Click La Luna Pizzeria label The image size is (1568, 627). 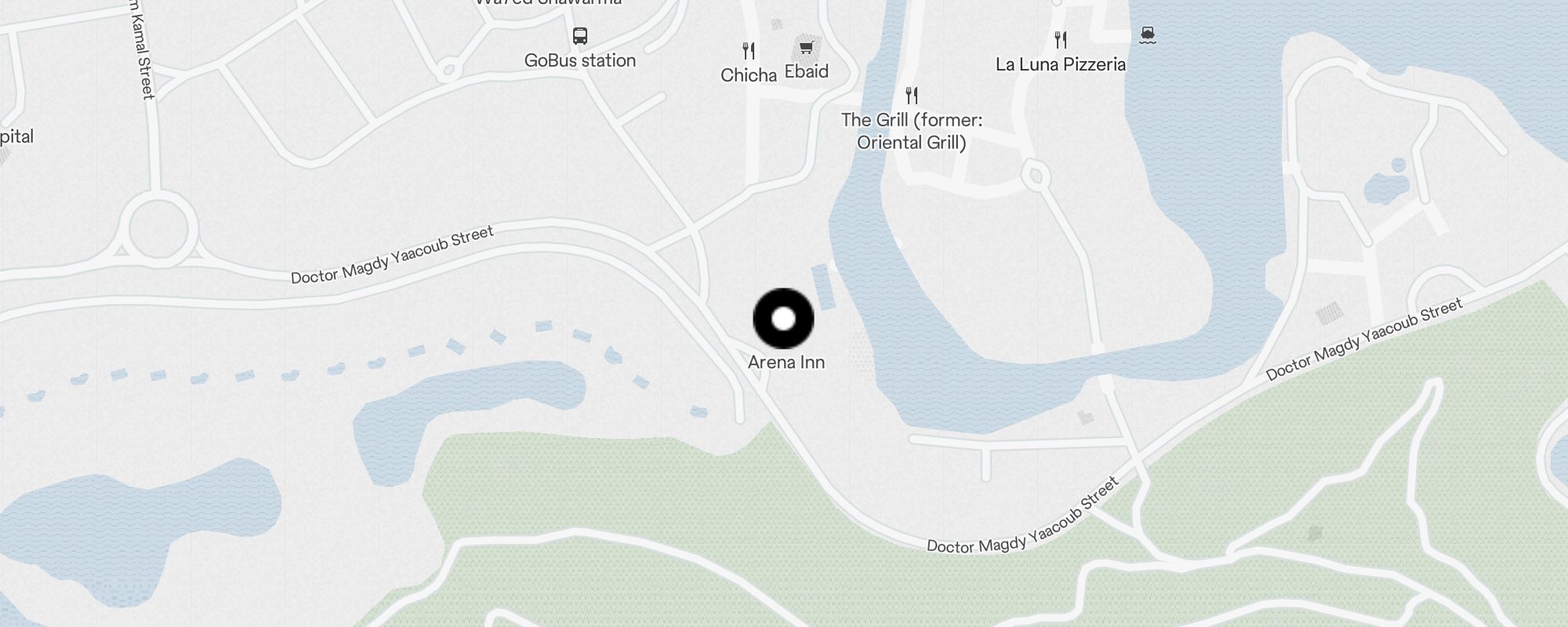pyautogui.click(x=1061, y=64)
